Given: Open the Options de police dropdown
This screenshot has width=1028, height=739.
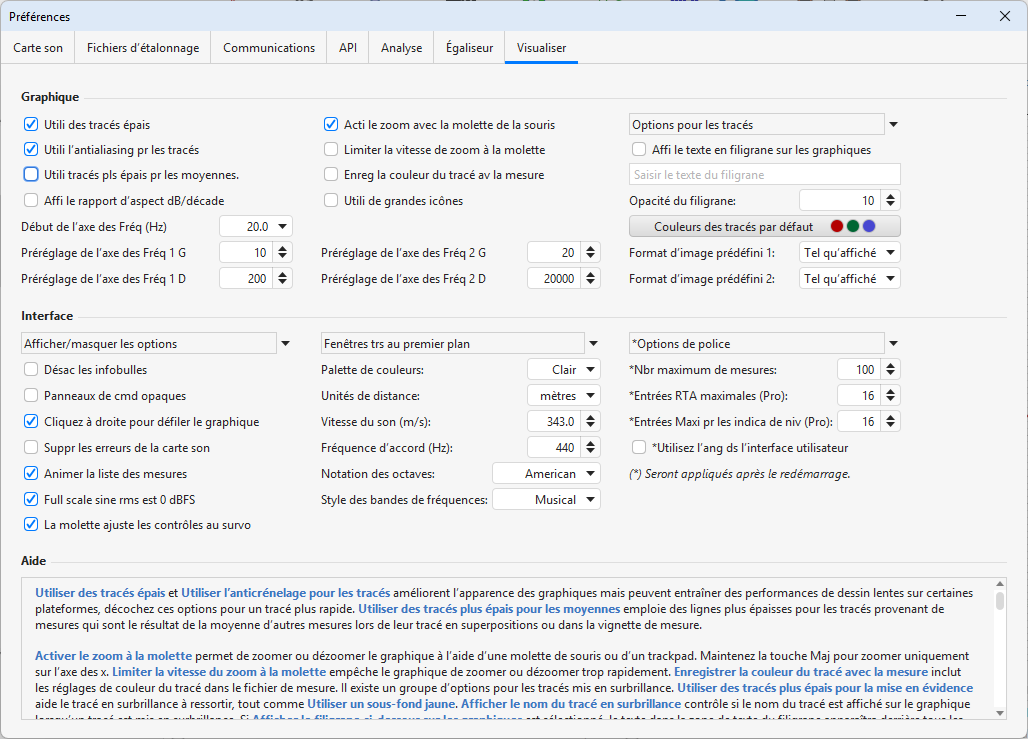Looking at the screenshot, I should pyautogui.click(x=764, y=344).
